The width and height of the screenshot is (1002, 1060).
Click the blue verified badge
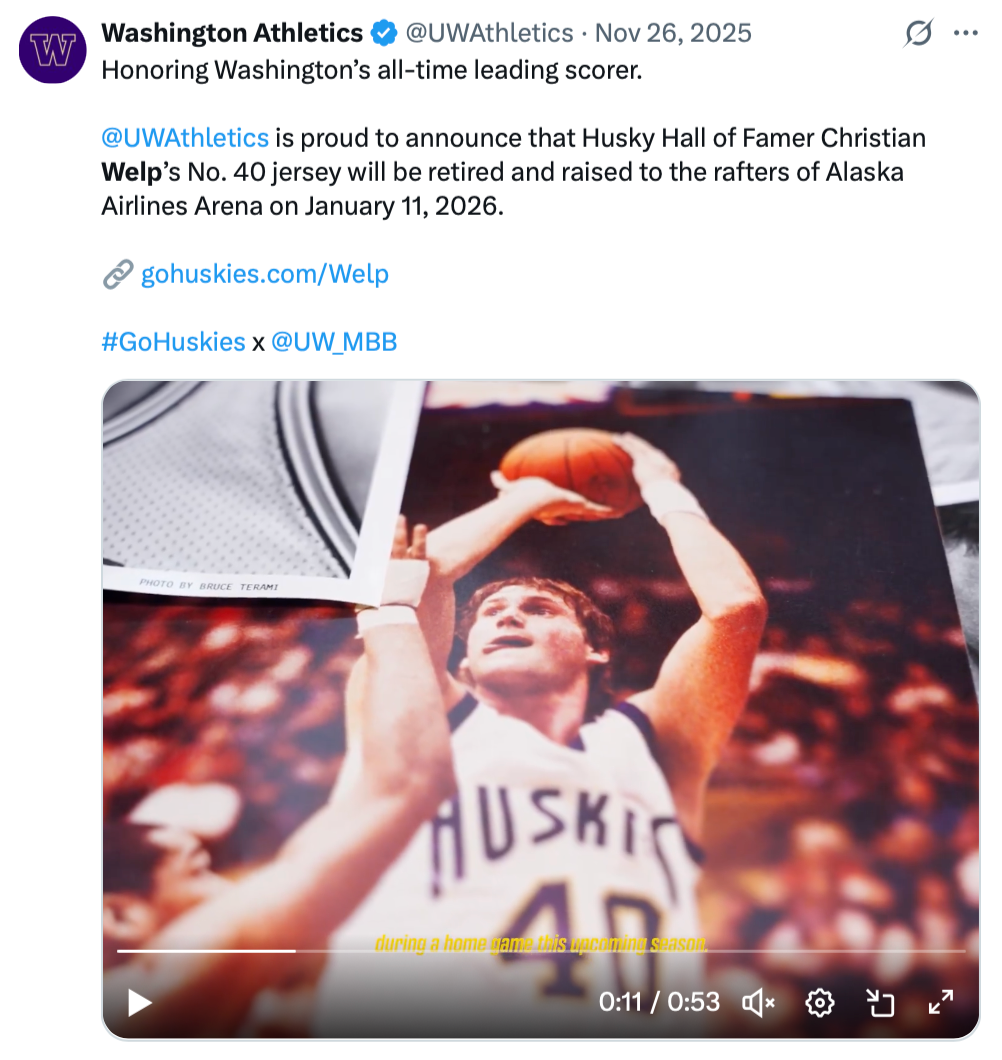[x=383, y=33]
